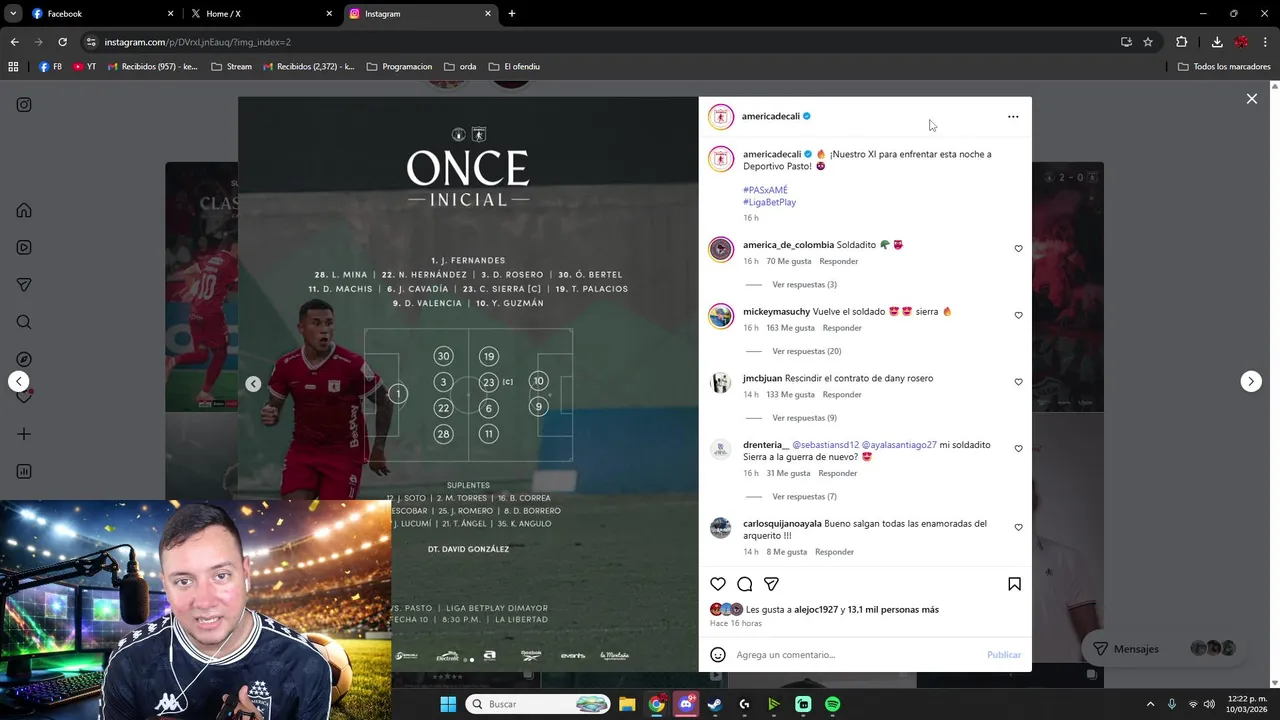Open Stream bookmarks folder

coord(231,67)
